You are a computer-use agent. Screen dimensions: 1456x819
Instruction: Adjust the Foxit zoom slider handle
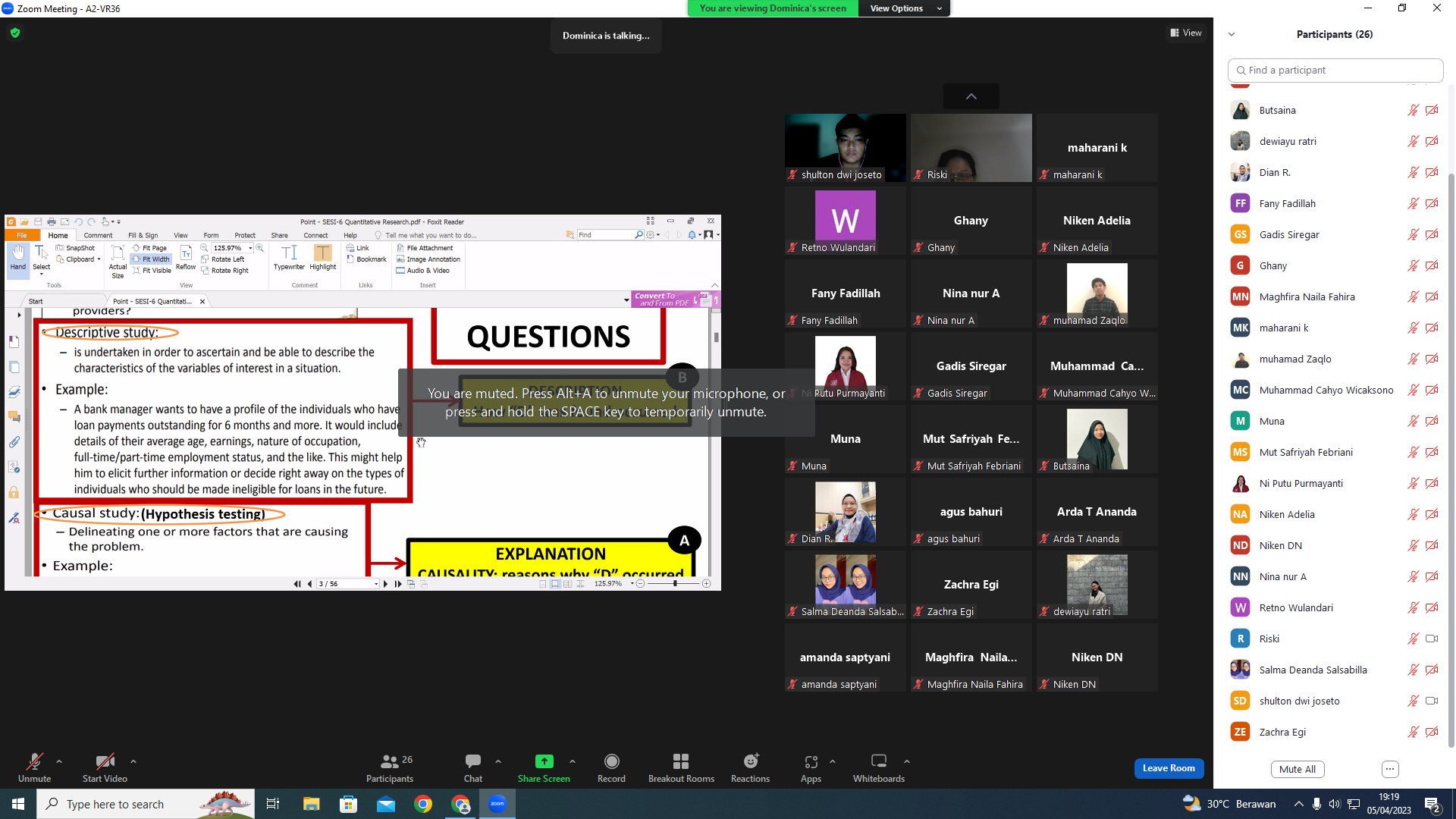[674, 583]
